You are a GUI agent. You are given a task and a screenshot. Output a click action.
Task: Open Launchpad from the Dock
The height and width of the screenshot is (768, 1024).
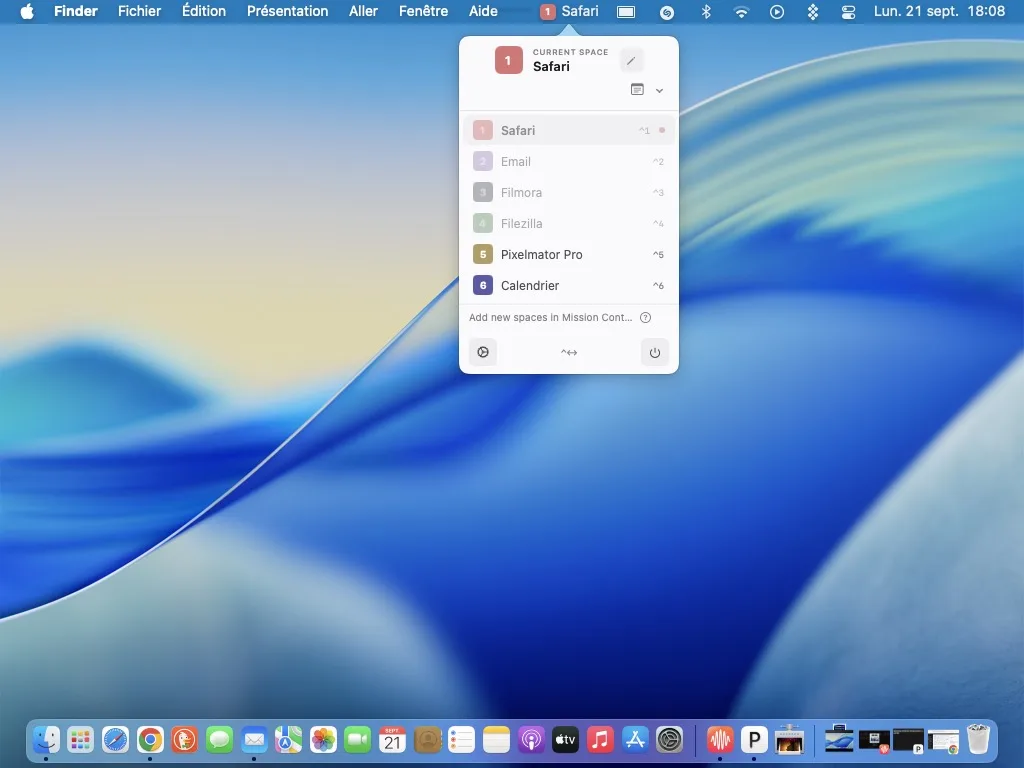coord(80,739)
